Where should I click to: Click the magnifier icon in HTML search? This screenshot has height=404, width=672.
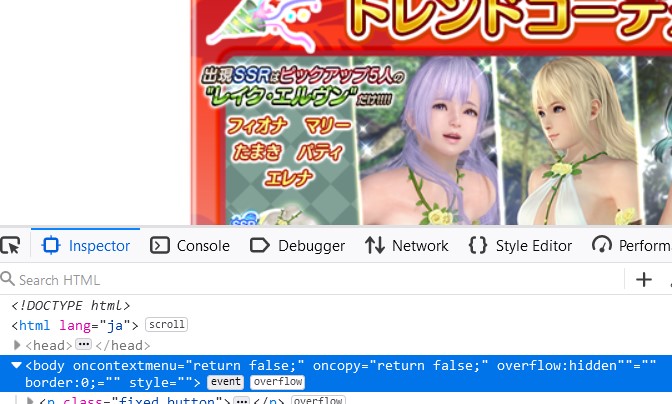click(x=8, y=279)
